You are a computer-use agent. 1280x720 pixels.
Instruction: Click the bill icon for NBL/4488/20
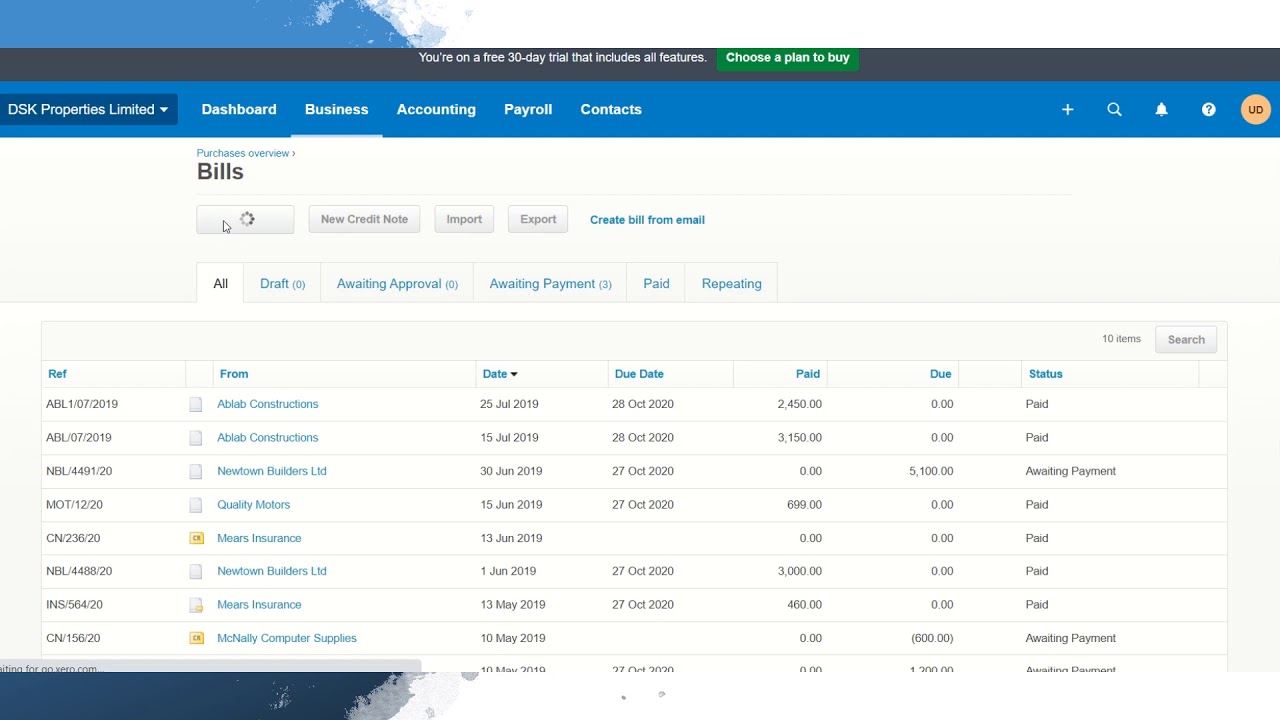click(196, 572)
